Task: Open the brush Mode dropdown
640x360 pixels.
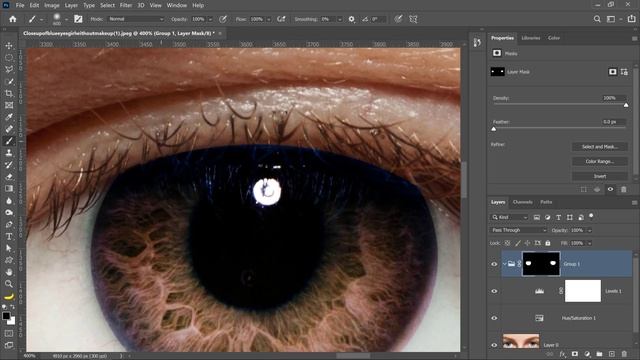Action: 136,19
